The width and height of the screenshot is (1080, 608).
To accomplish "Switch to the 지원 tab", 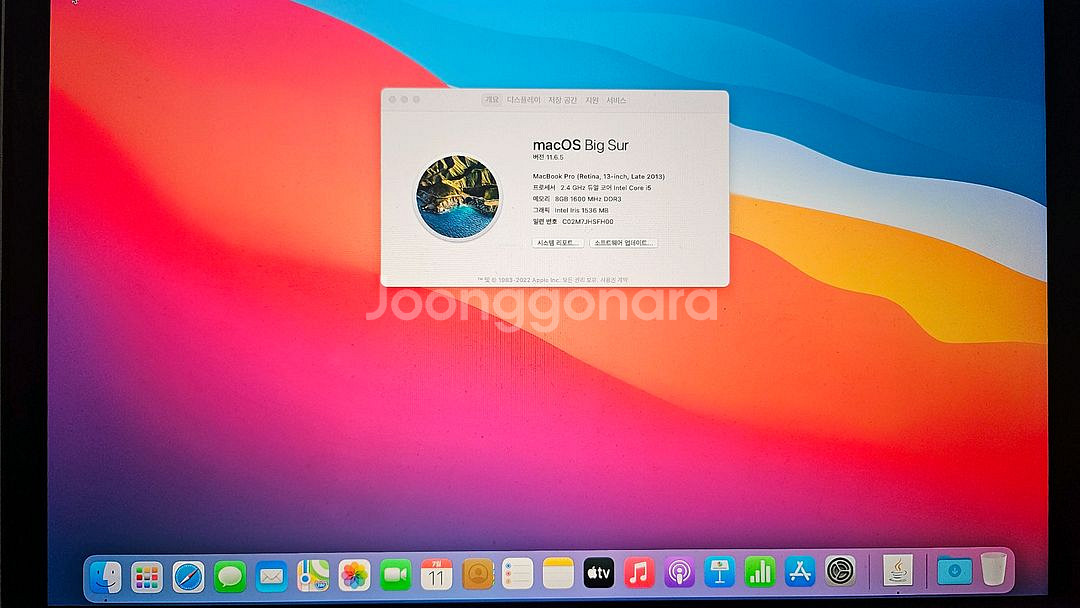I will pyautogui.click(x=592, y=100).
